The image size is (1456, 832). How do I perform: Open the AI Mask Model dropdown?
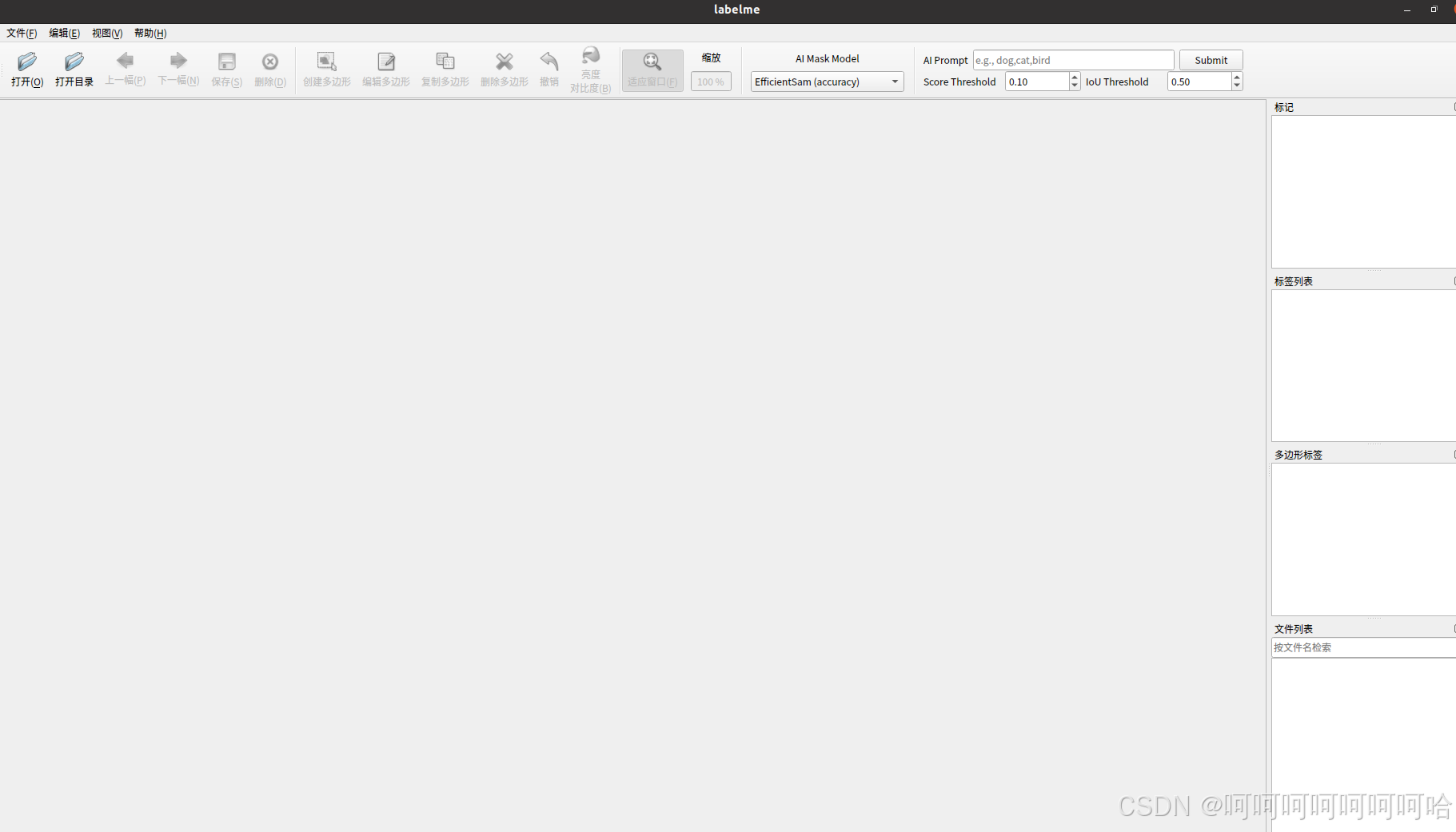coord(827,82)
